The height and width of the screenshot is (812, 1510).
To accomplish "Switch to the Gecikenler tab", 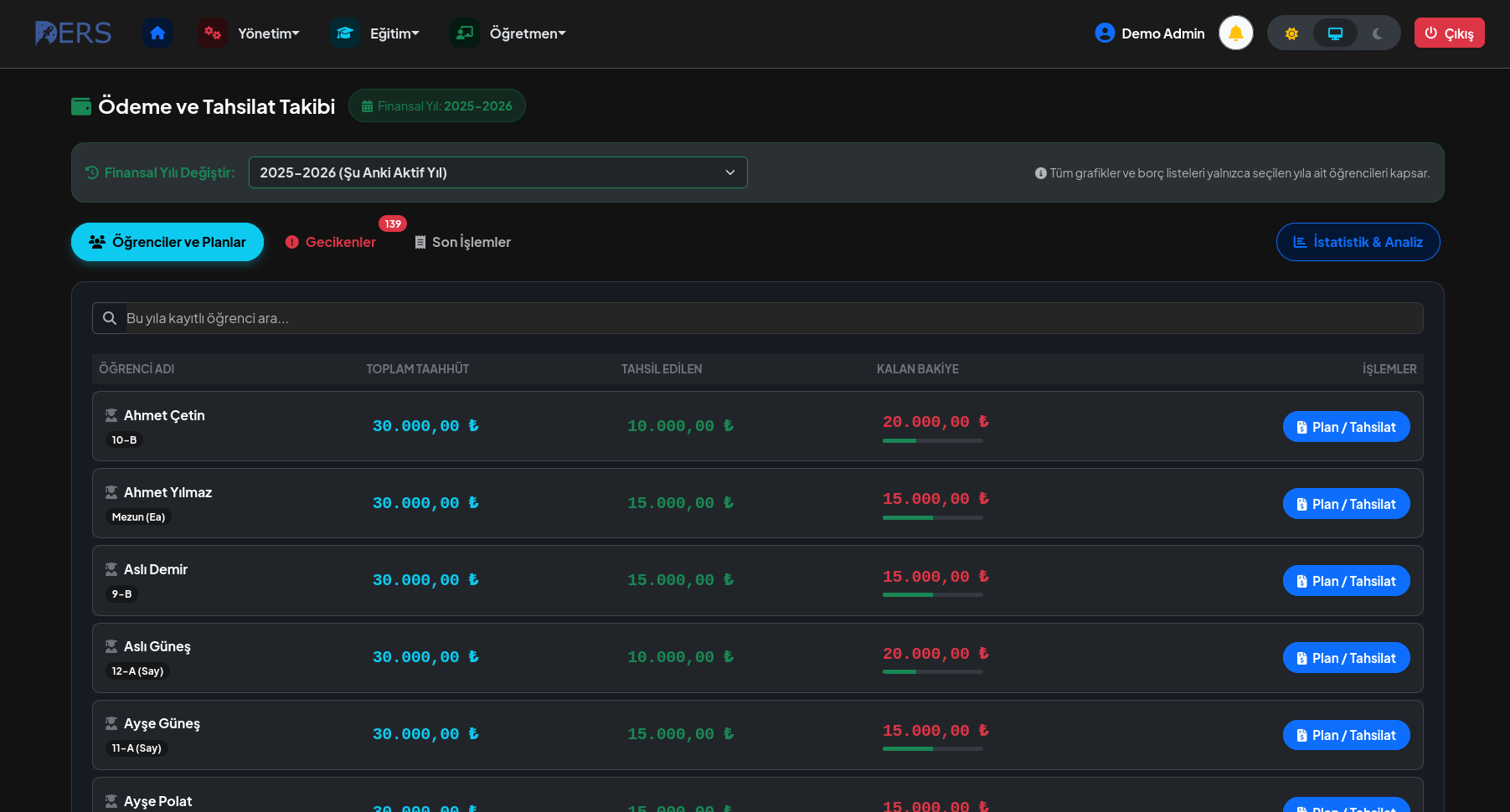I will click(331, 242).
